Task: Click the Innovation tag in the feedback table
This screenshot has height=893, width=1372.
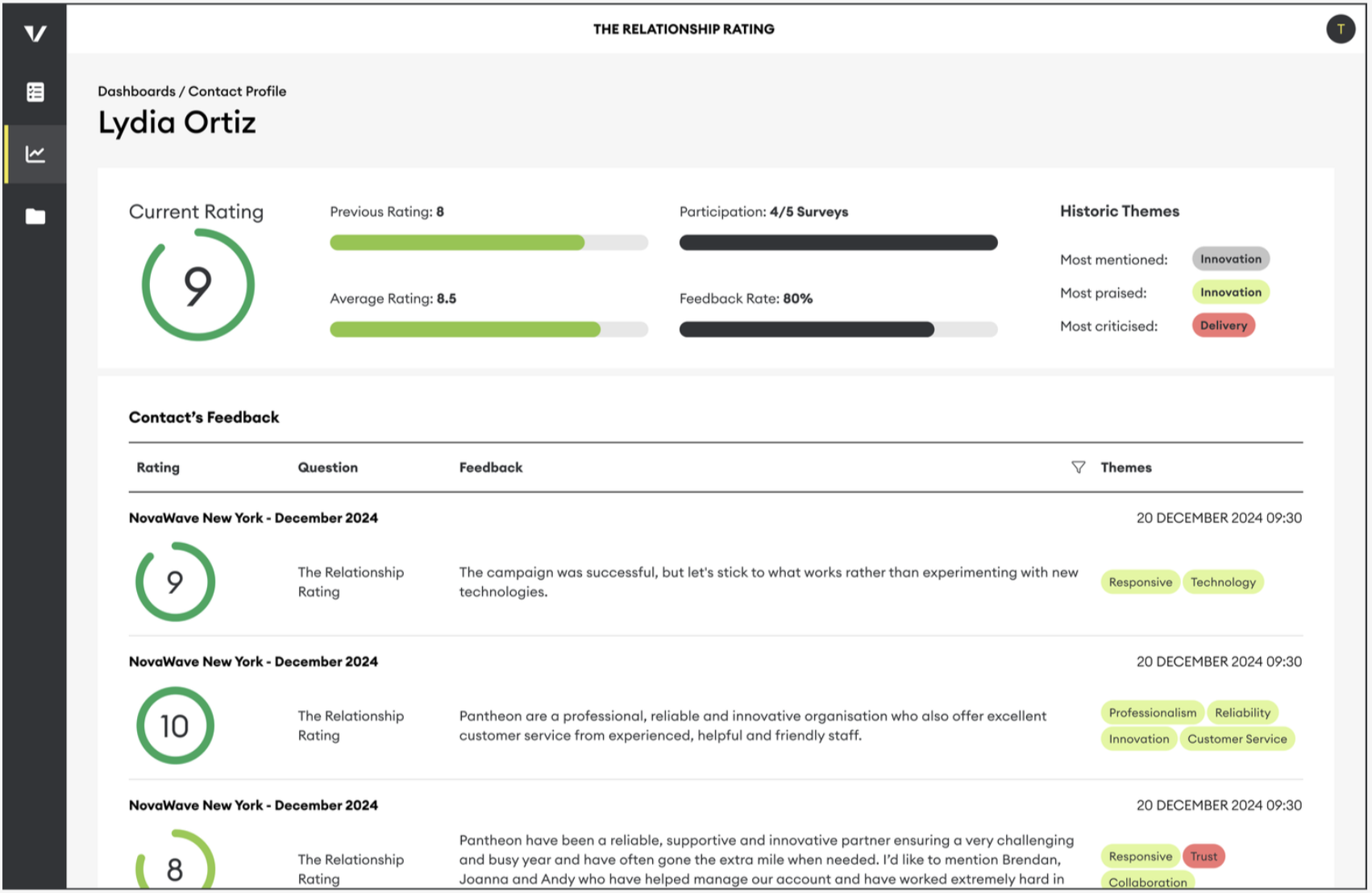Action: tap(1138, 738)
